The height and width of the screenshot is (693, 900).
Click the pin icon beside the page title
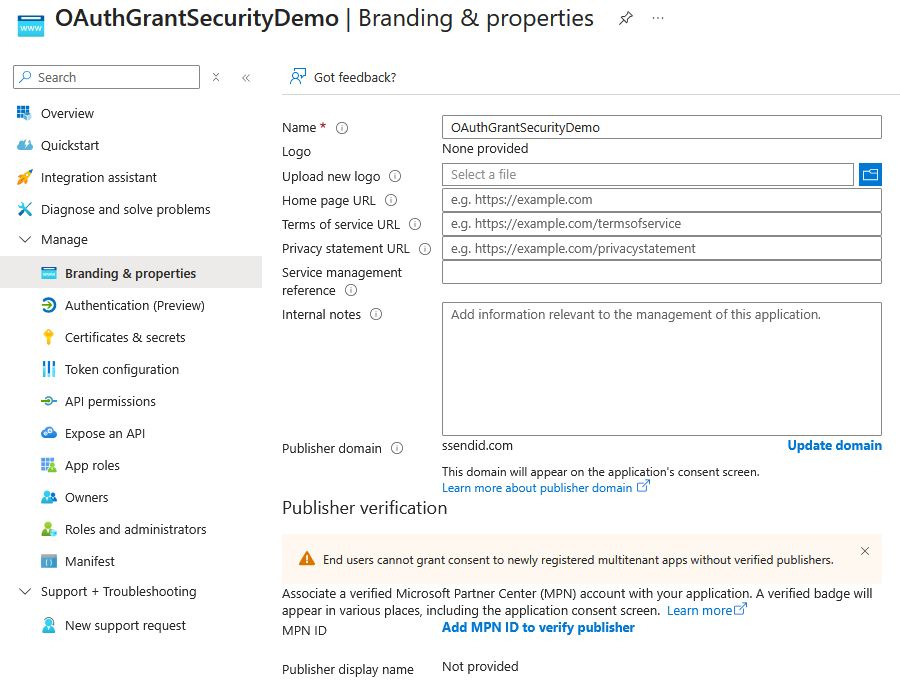pyautogui.click(x=626, y=19)
